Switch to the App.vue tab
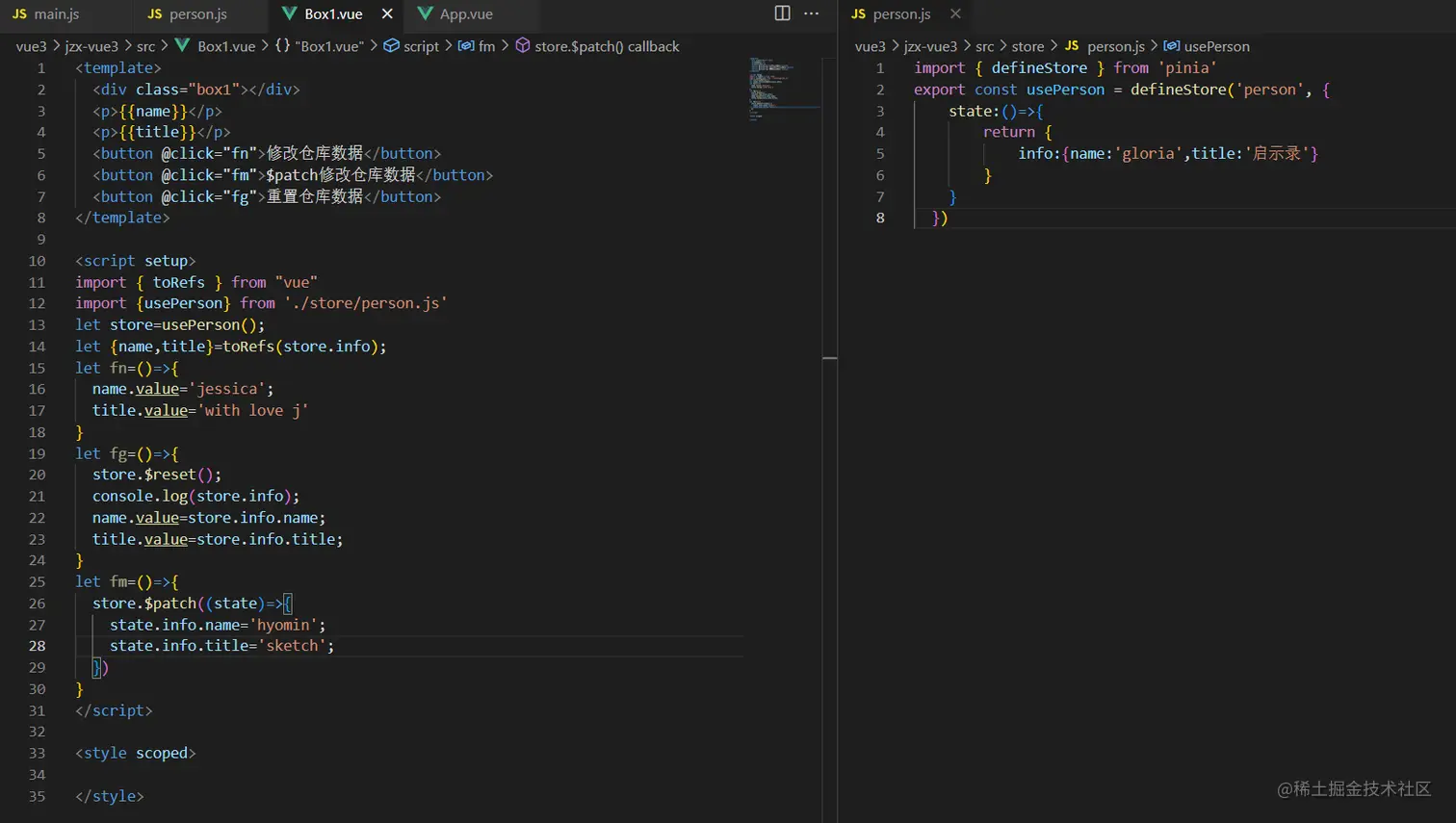1456x823 pixels. pos(455,13)
